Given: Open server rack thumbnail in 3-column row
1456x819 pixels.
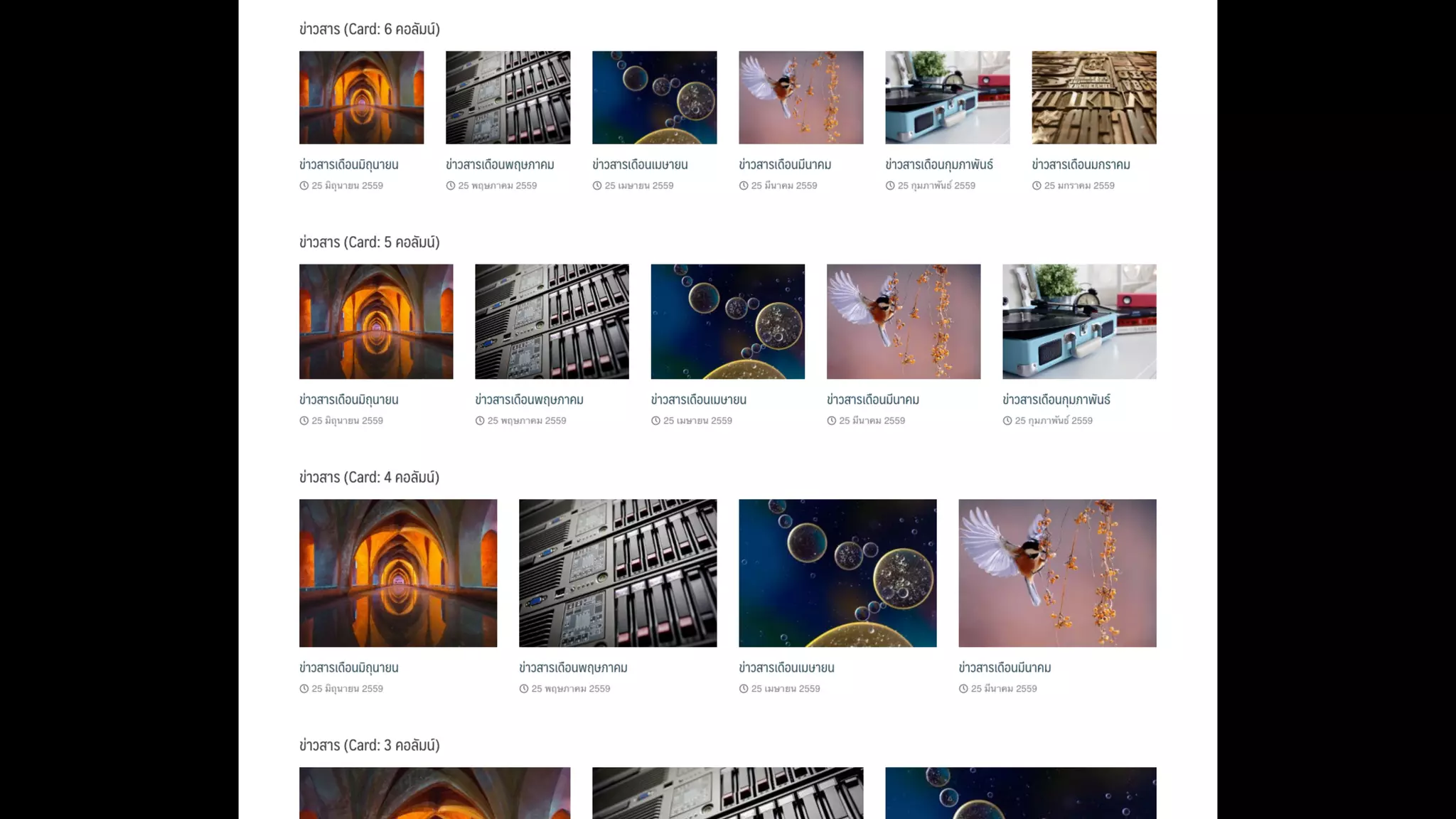Looking at the screenshot, I should coord(727,793).
